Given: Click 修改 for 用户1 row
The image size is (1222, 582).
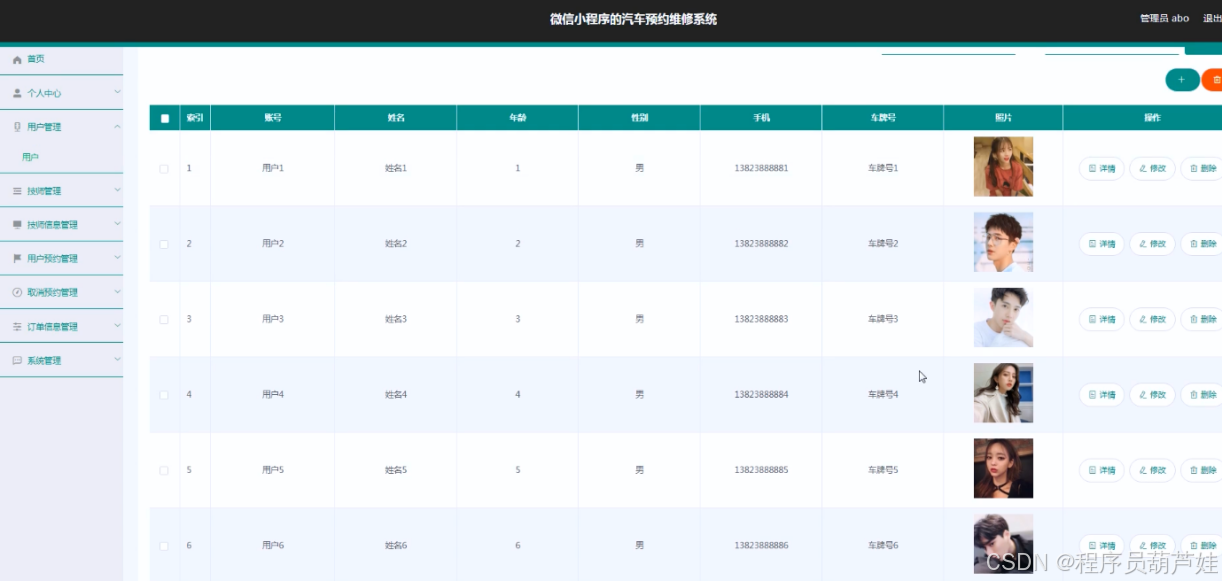Looking at the screenshot, I should (x=1152, y=169).
